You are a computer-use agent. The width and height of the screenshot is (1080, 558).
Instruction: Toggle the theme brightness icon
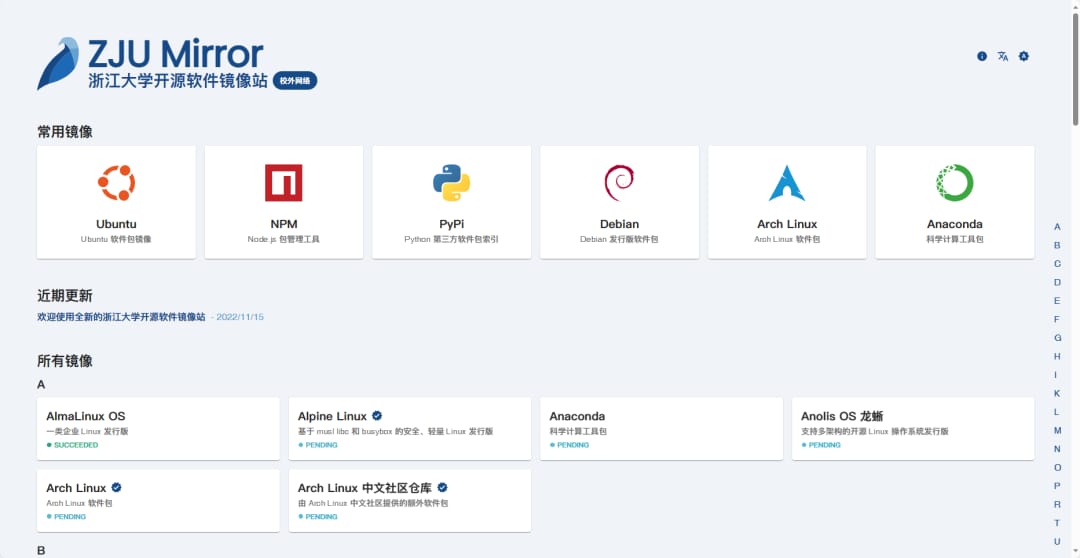point(1024,56)
